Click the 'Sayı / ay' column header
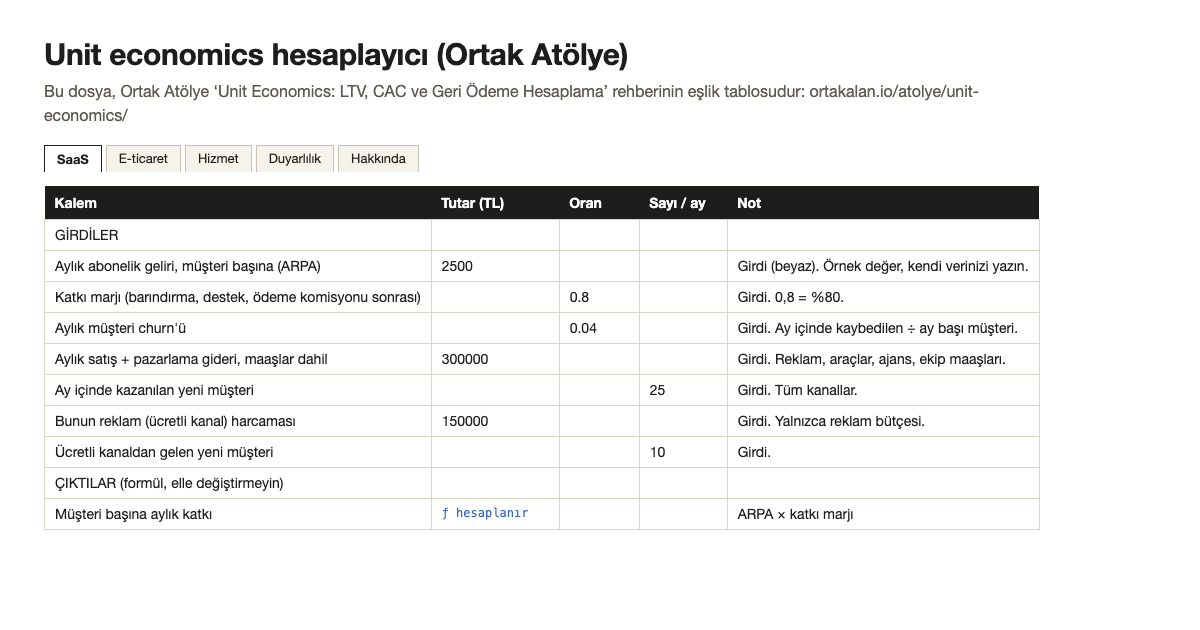 (684, 203)
